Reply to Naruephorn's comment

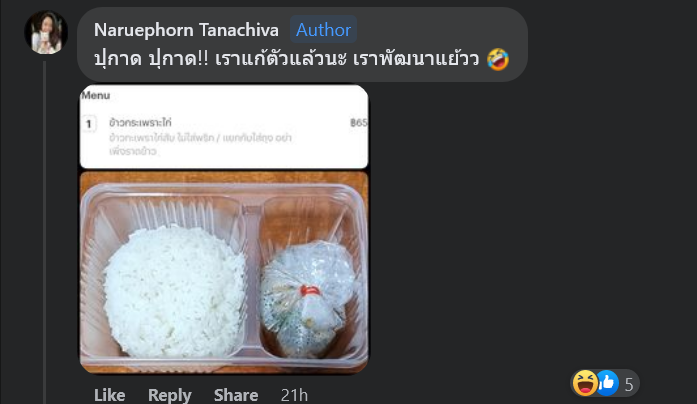(x=169, y=395)
